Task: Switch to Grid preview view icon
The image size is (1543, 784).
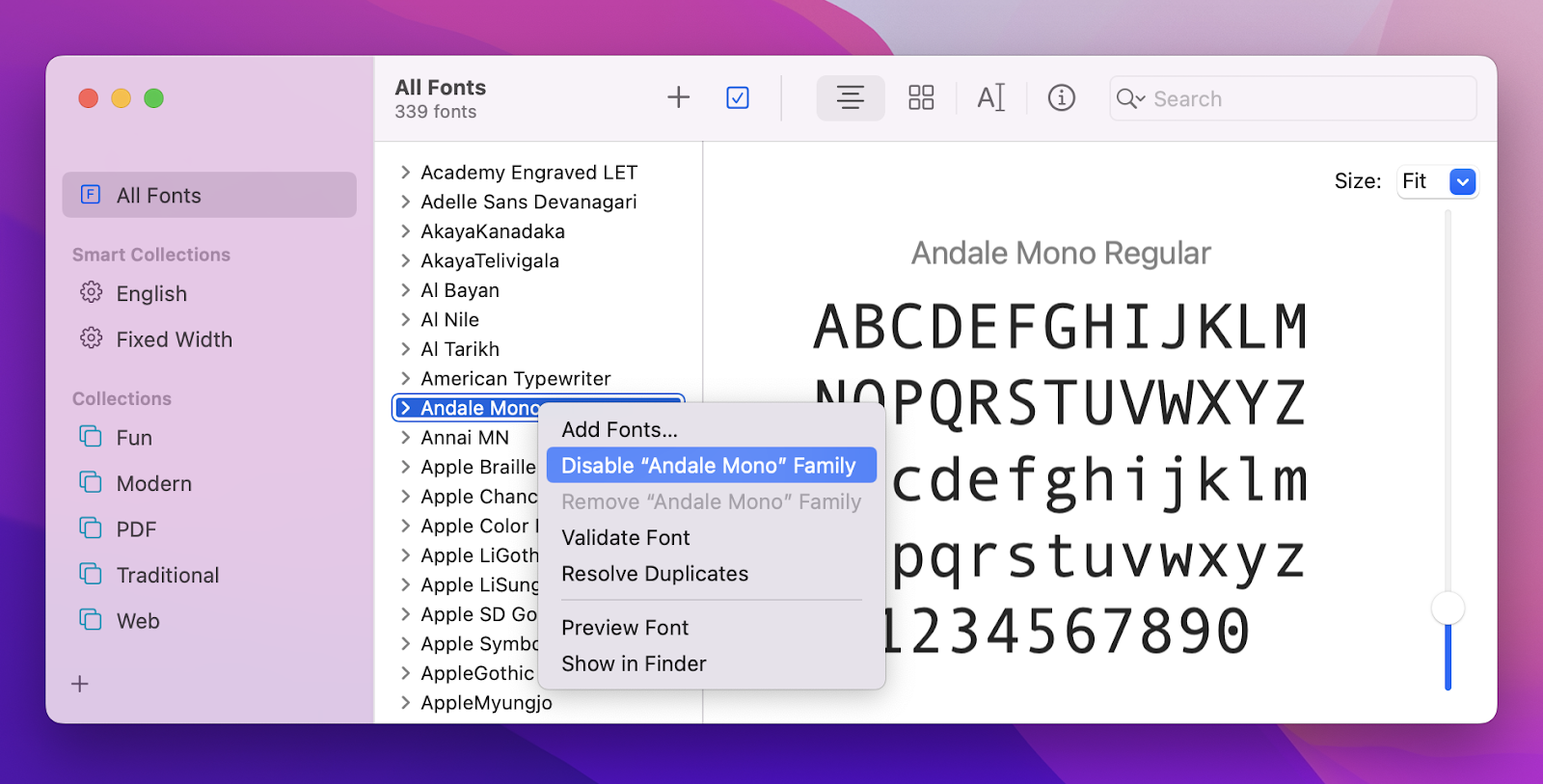Action: [921, 97]
